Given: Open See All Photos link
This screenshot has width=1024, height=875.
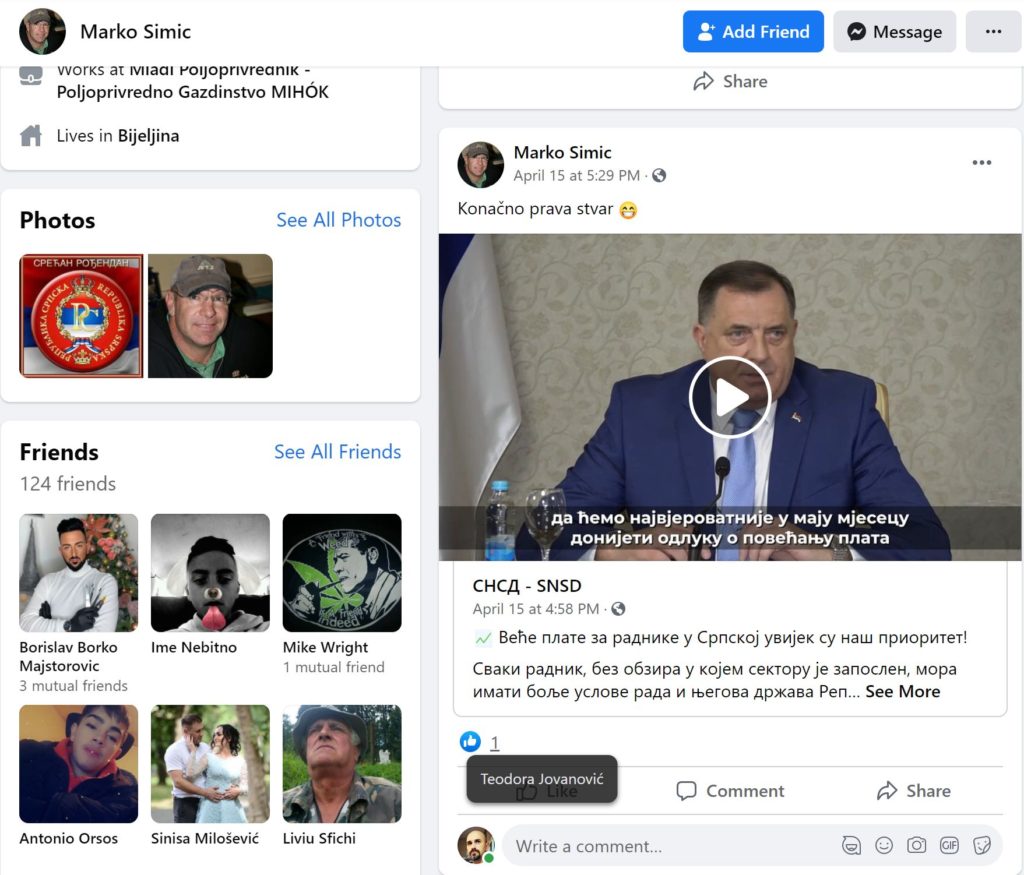Looking at the screenshot, I should click(x=338, y=220).
